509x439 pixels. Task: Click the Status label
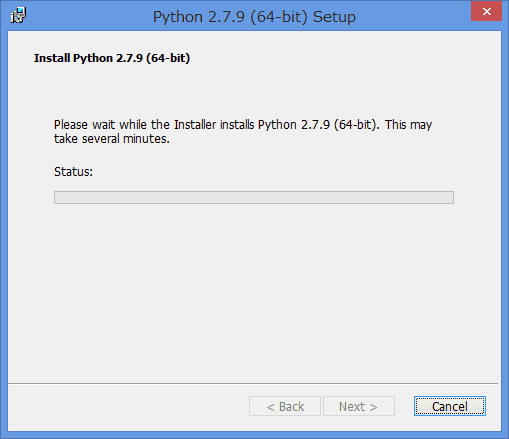pyautogui.click(x=73, y=172)
